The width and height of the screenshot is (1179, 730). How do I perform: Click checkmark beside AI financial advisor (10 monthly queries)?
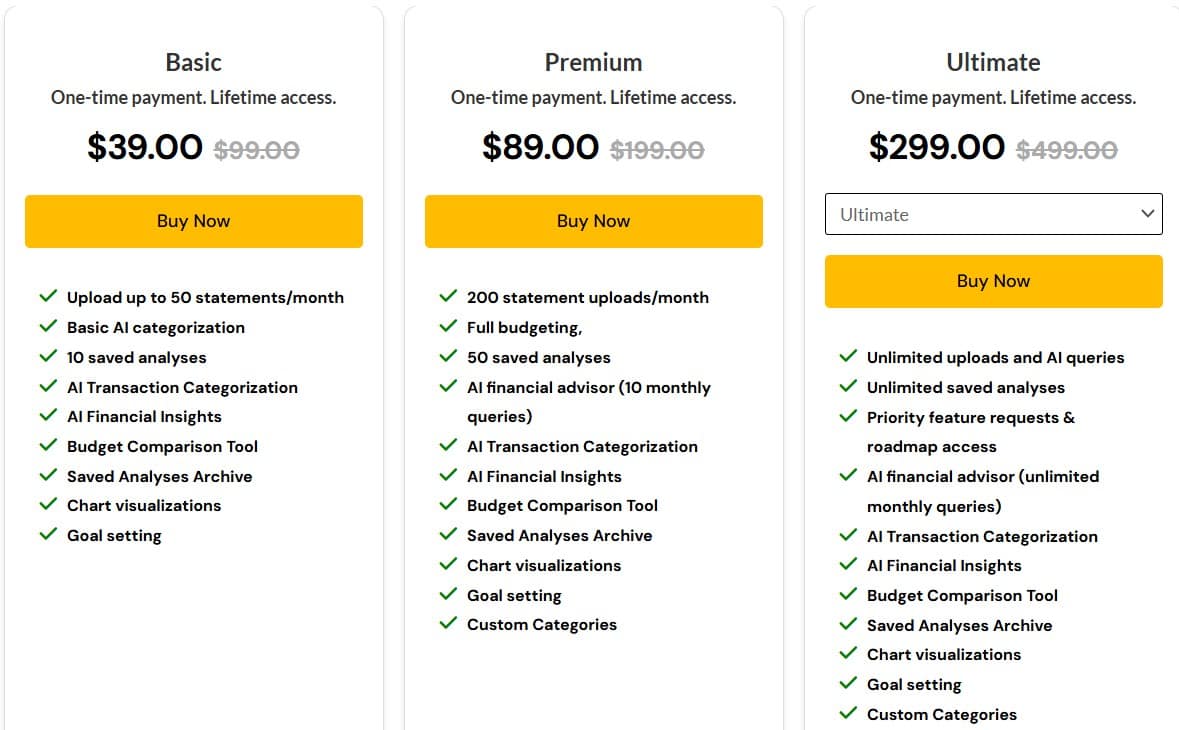448,387
